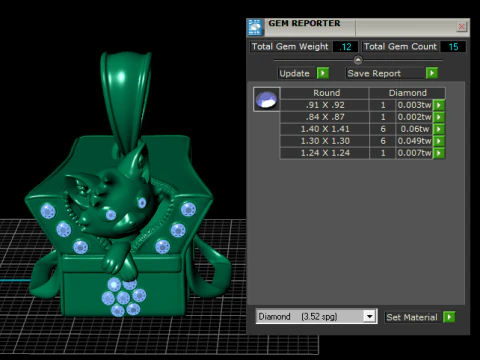Collapse the panel using the up-arrow handle
Viewport: 480px width, 360px height.
click(x=358, y=60)
